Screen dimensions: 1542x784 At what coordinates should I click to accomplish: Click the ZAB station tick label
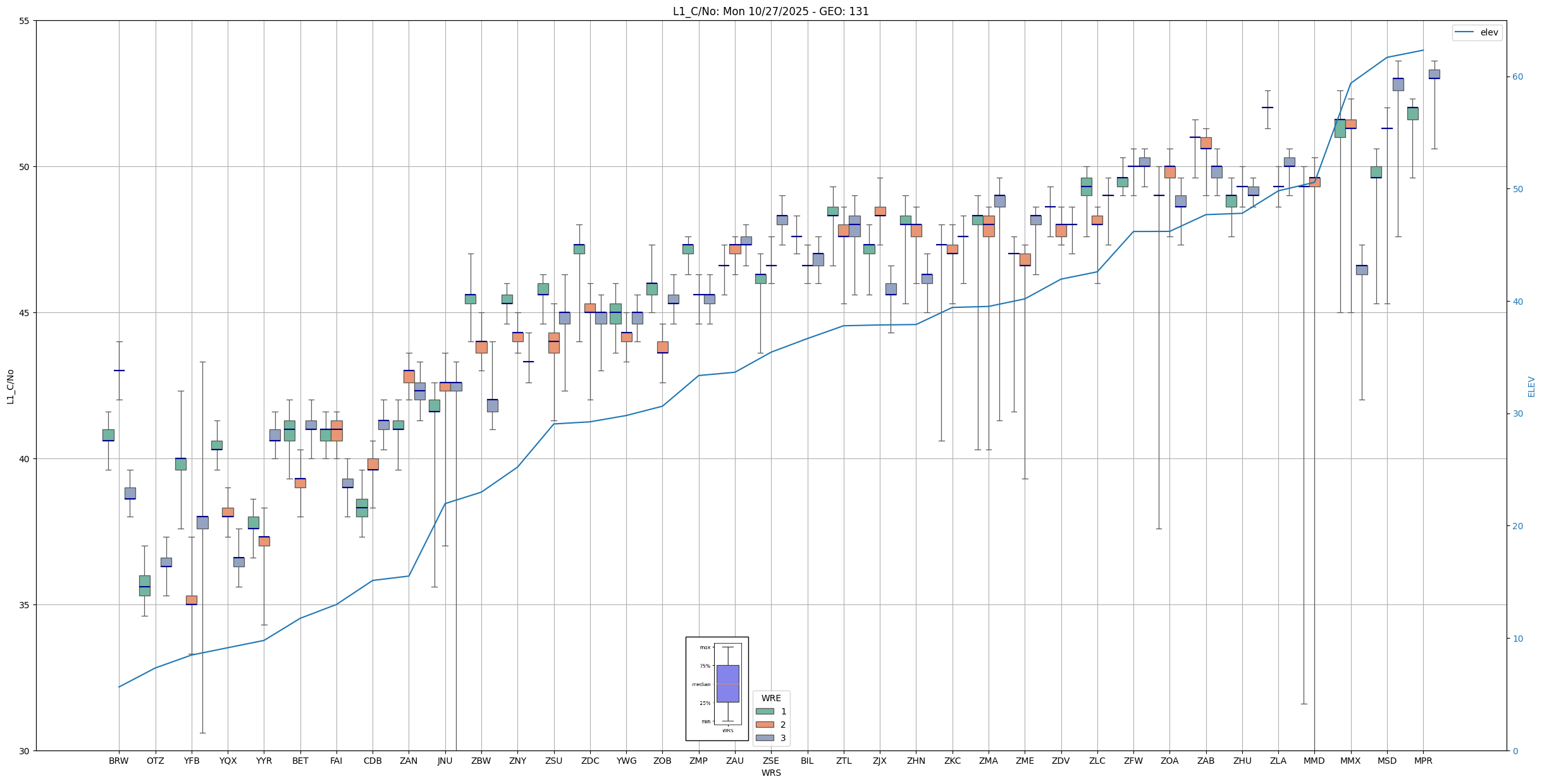[x=1206, y=761]
